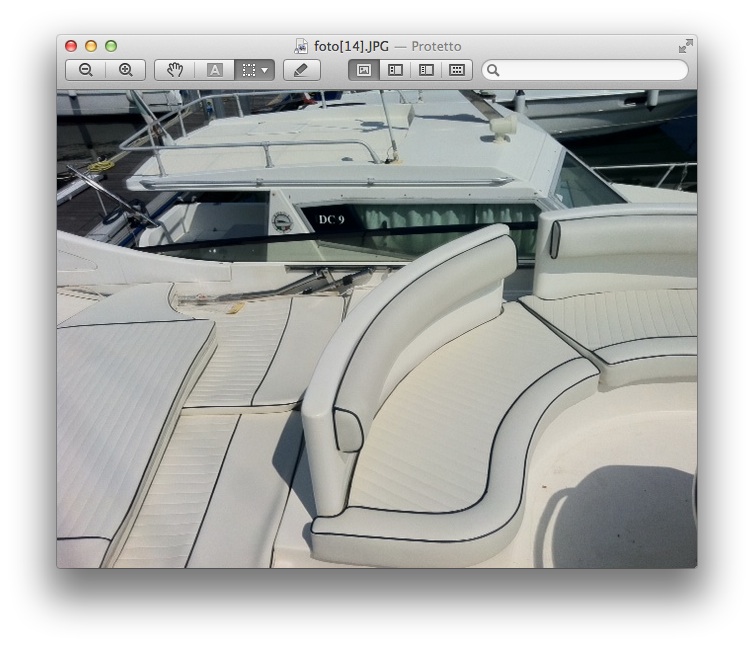The height and width of the screenshot is (647, 754).
Task: Switch to contact sheet view
Action: click(x=457, y=70)
